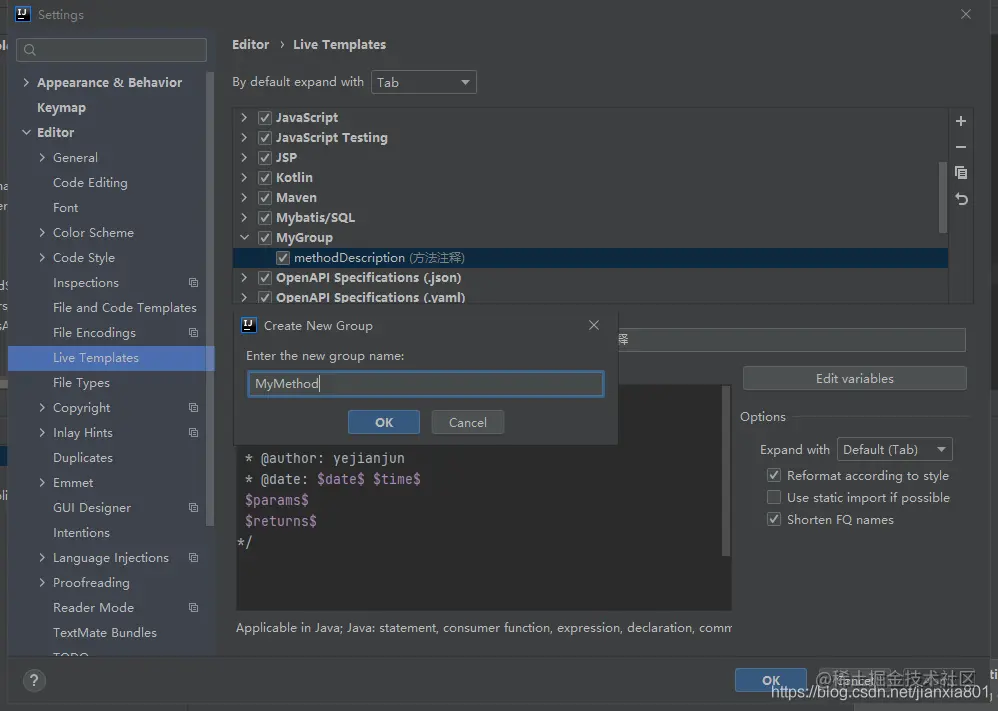The image size is (998, 711).
Task: Expand the Proofreading settings node
Action: pos(42,582)
